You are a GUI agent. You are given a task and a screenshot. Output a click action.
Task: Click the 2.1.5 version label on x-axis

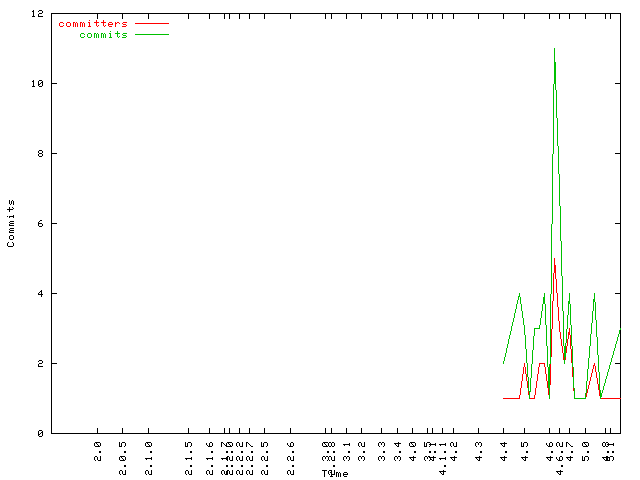tap(187, 449)
